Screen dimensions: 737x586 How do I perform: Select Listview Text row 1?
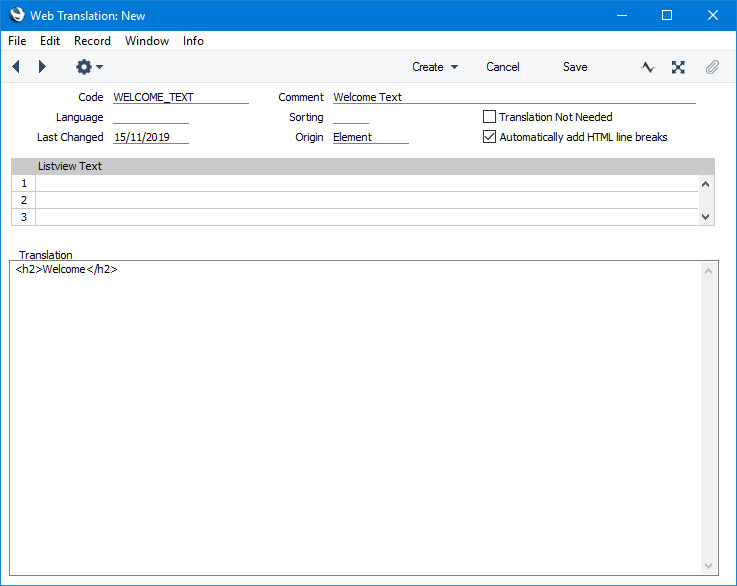point(367,183)
